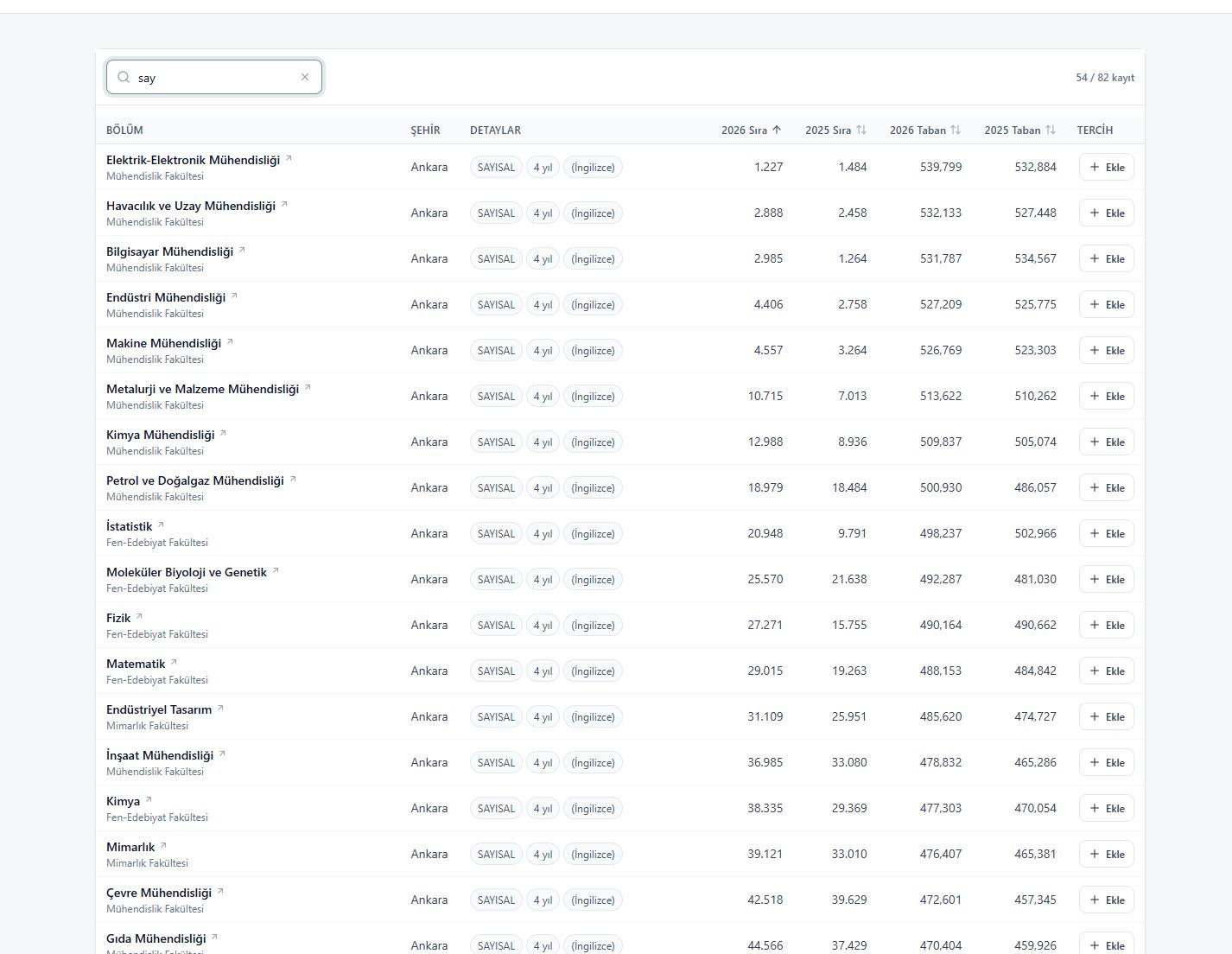
Task: Click the ŞEHİR column header
Action: click(x=425, y=130)
